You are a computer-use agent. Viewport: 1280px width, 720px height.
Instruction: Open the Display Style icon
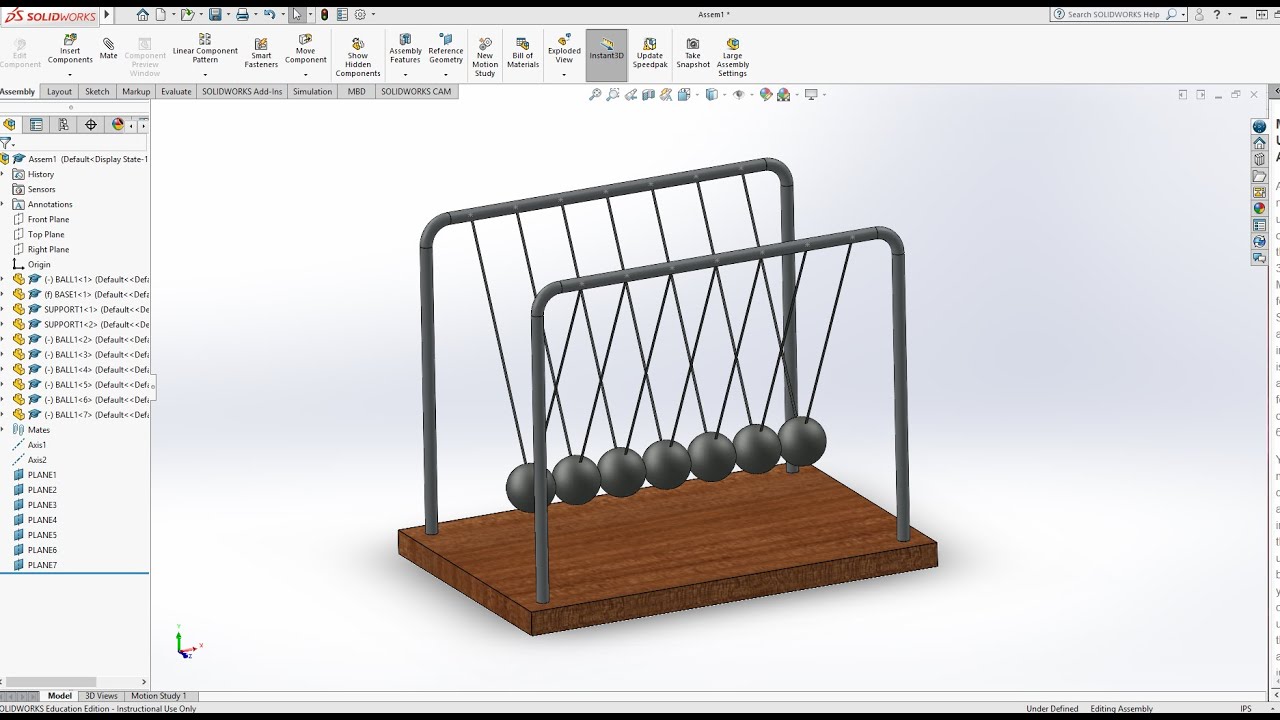click(x=711, y=95)
